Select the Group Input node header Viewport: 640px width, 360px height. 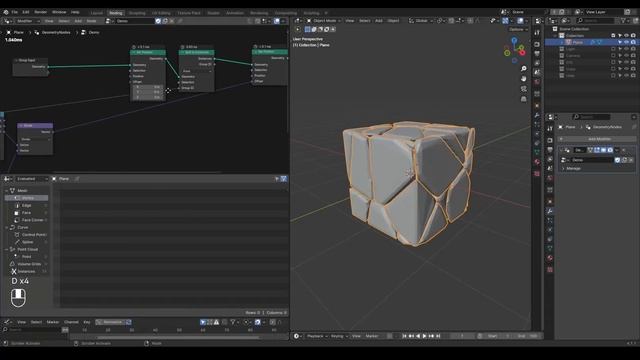(x=30, y=60)
